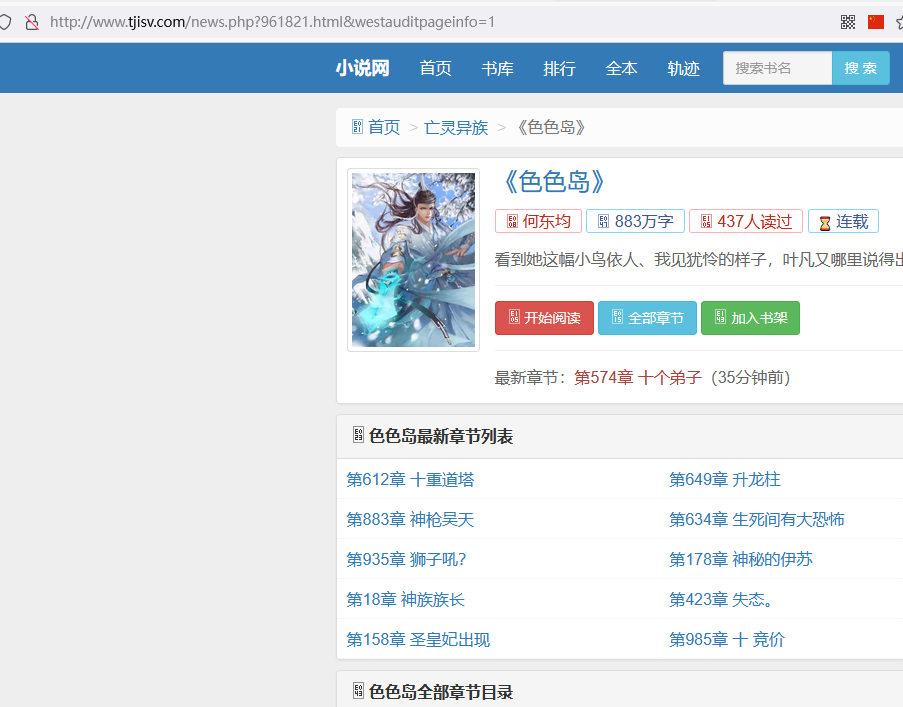Viewport: 903px width, 707px height.
Task: Click the red flag icon in address bar
Action: coord(876,21)
